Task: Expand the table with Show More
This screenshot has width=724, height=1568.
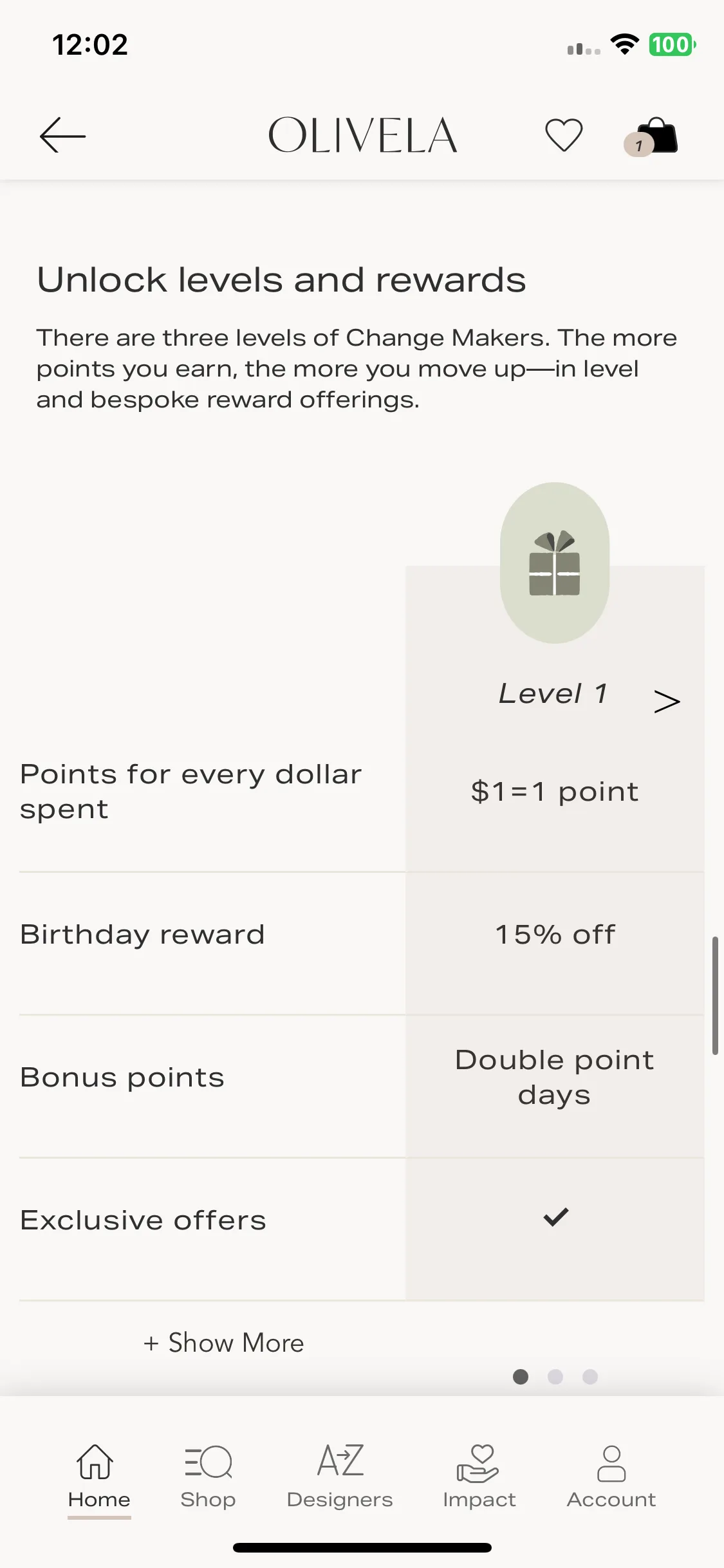Action: point(223,1343)
